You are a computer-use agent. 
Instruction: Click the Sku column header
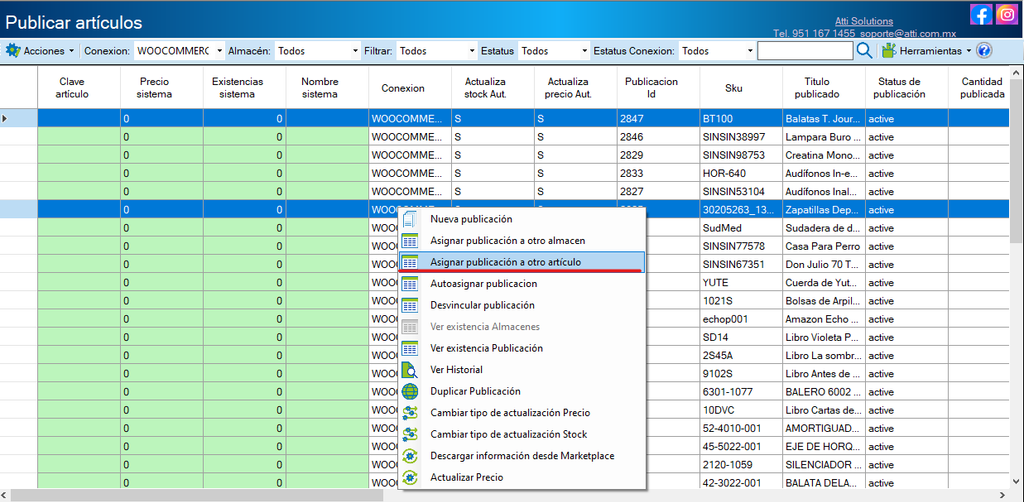click(741, 87)
